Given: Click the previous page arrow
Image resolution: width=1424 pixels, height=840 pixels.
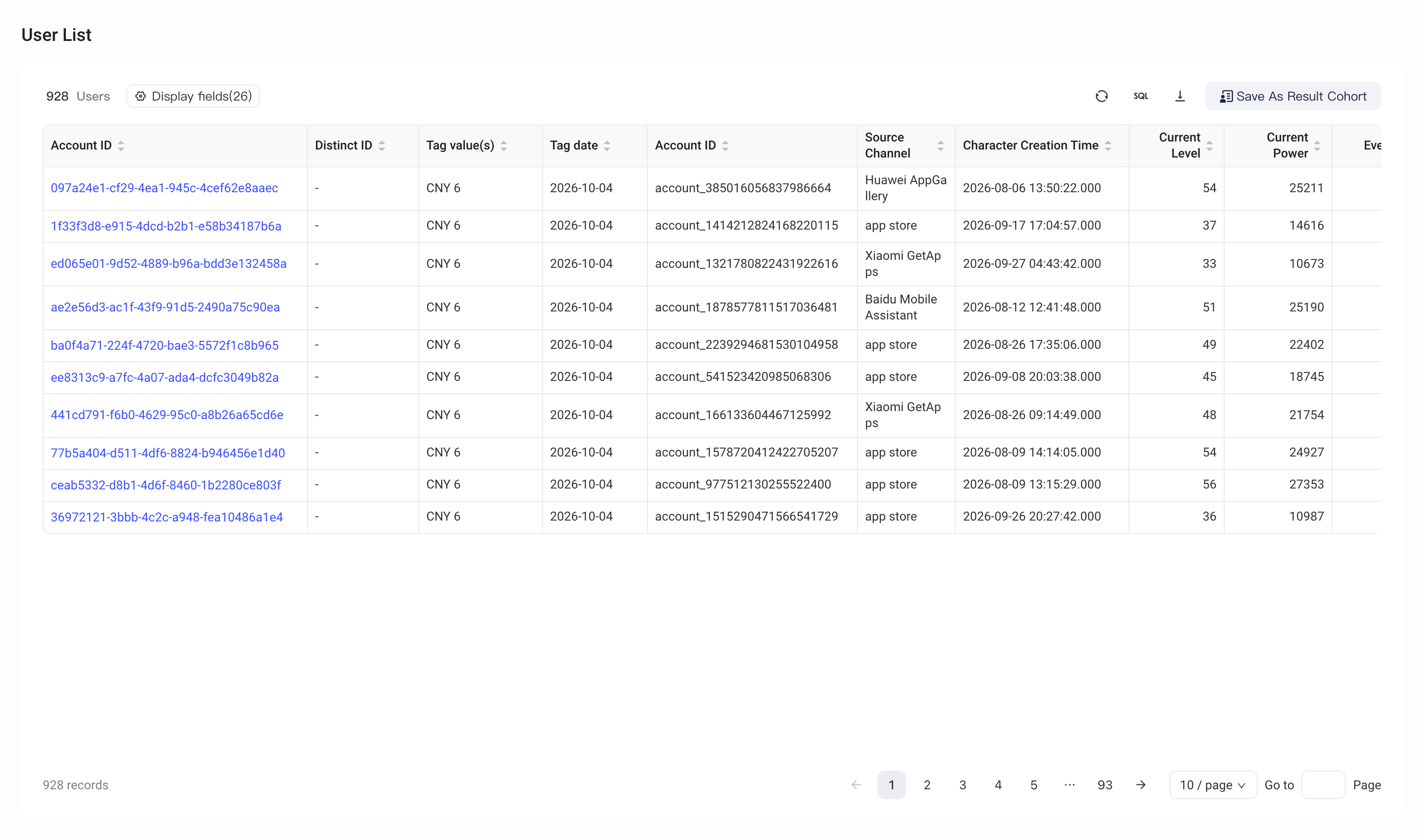Looking at the screenshot, I should click(x=856, y=784).
